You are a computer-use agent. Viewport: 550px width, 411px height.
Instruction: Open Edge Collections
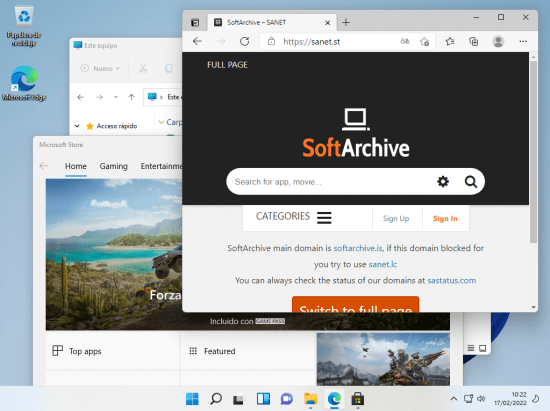click(474, 42)
